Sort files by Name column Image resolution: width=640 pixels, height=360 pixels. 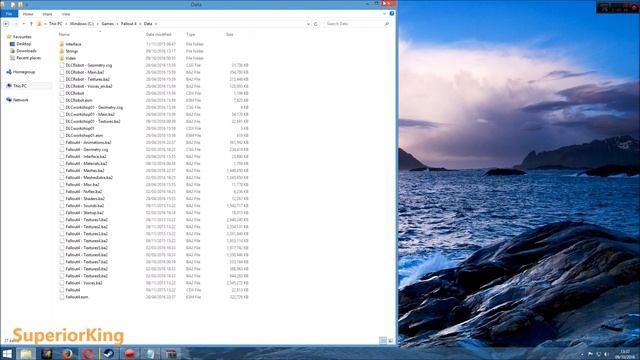click(x=64, y=35)
